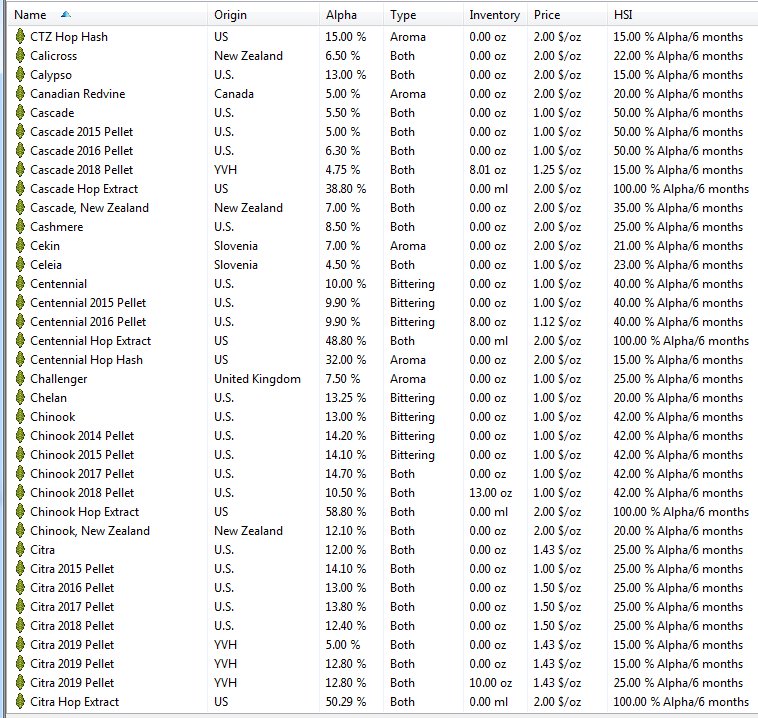Click the hop icon beside Chinook 2014 Pellet
The width and height of the screenshot is (758, 718).
tap(20, 436)
